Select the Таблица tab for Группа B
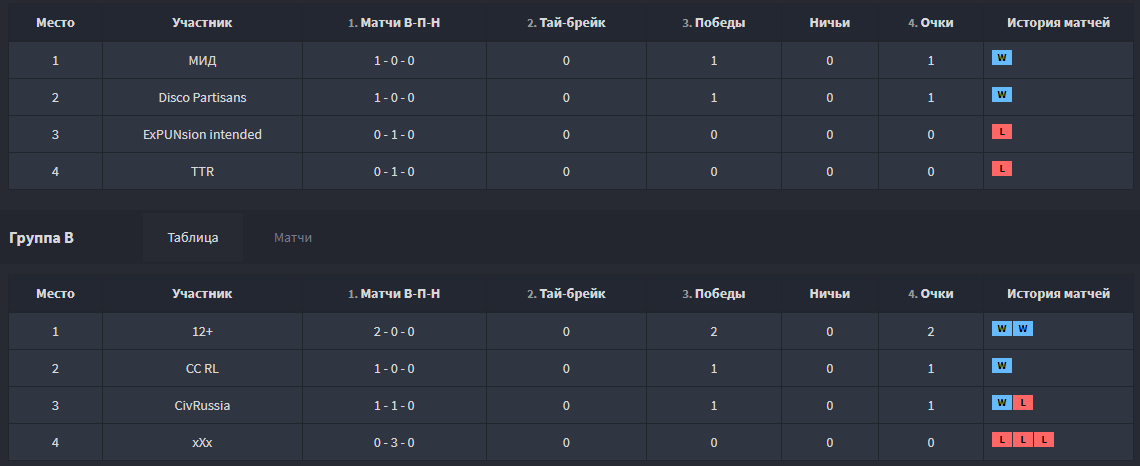Viewport: 1140px width, 466px height. pos(193,238)
